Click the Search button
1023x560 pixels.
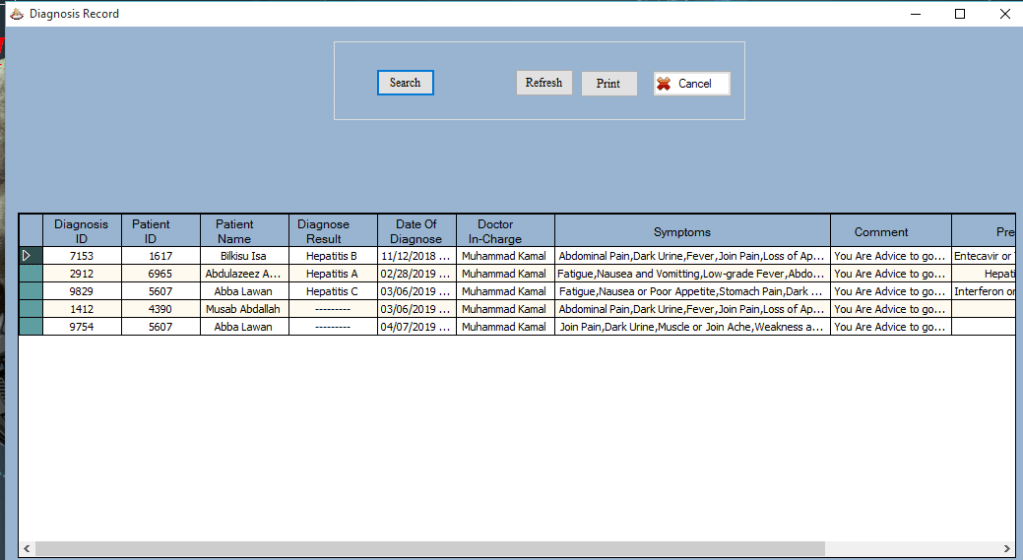coord(405,83)
